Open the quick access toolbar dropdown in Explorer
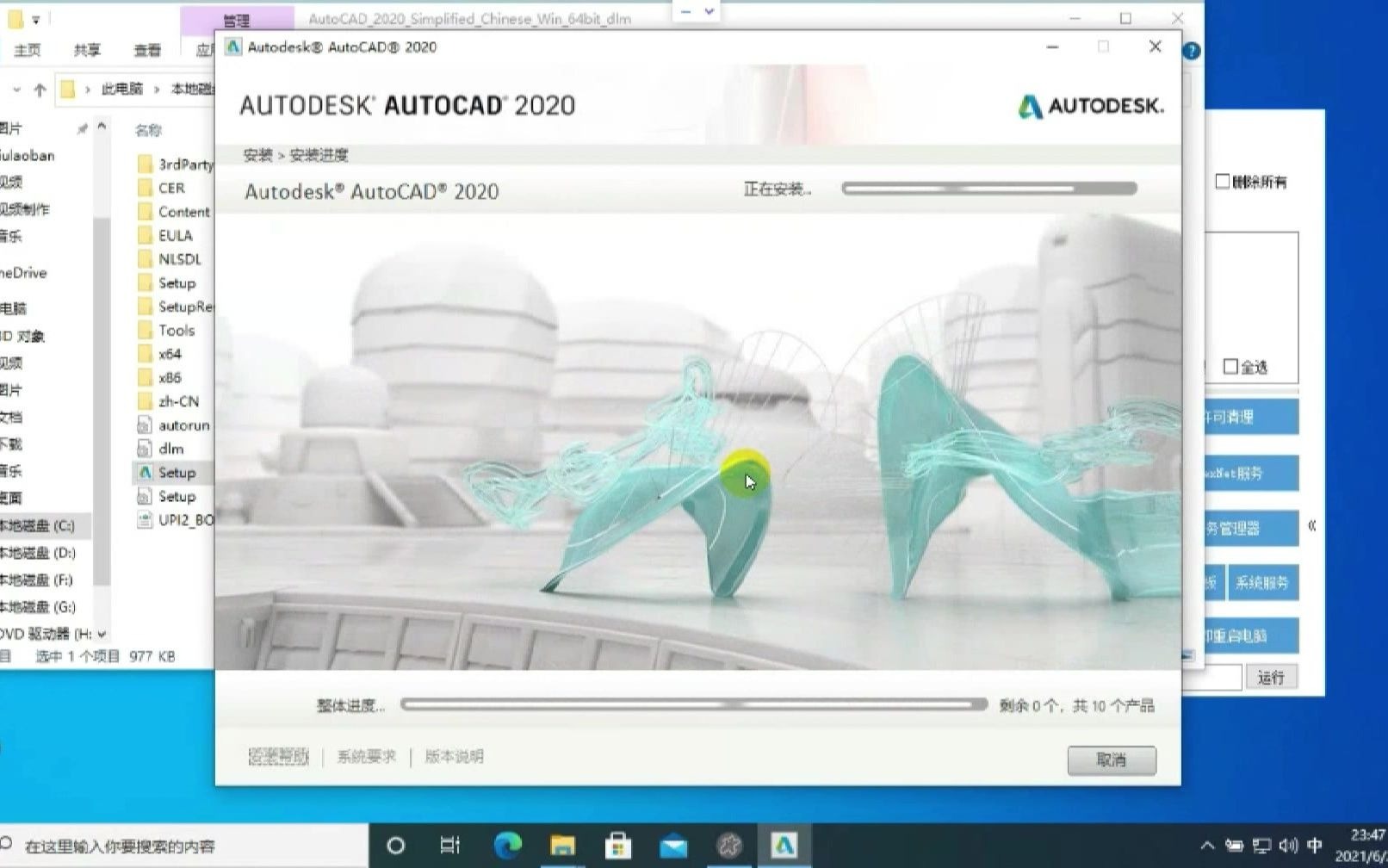The width and height of the screenshot is (1388, 868). pyautogui.click(x=35, y=19)
